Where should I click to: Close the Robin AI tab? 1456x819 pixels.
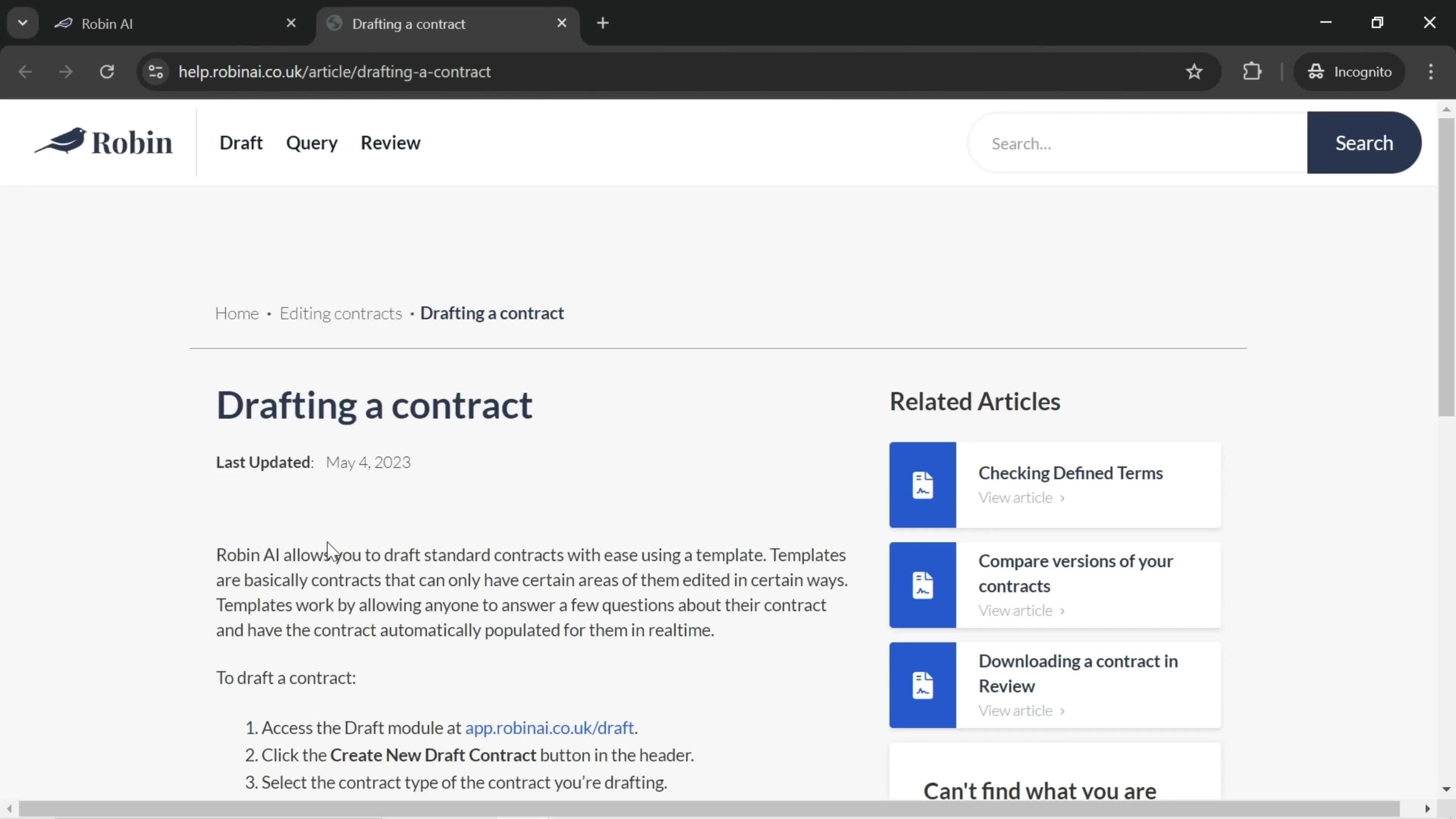coord(291,23)
